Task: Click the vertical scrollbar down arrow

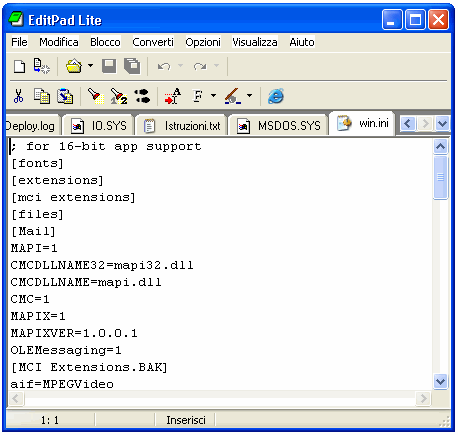Action: click(440, 381)
